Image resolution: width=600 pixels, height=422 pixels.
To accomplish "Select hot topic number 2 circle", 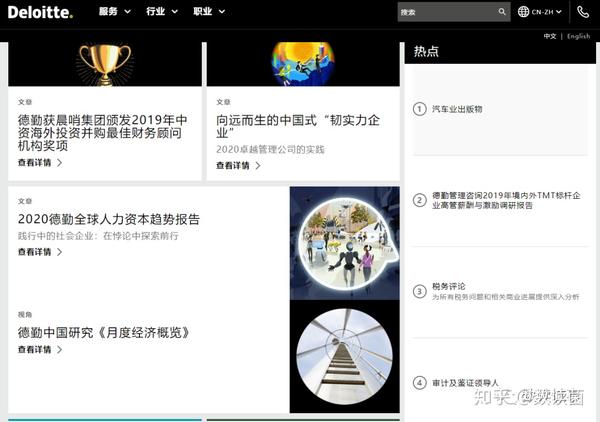I will point(419,200).
